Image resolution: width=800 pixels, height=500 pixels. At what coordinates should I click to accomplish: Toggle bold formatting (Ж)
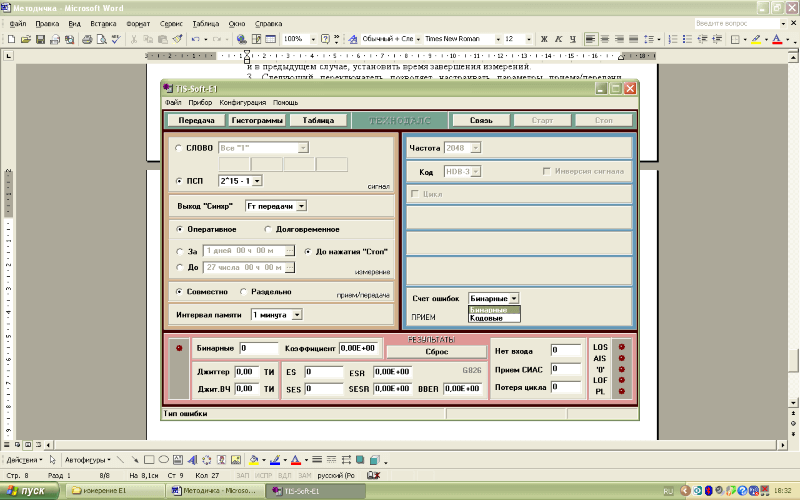[x=544, y=39]
